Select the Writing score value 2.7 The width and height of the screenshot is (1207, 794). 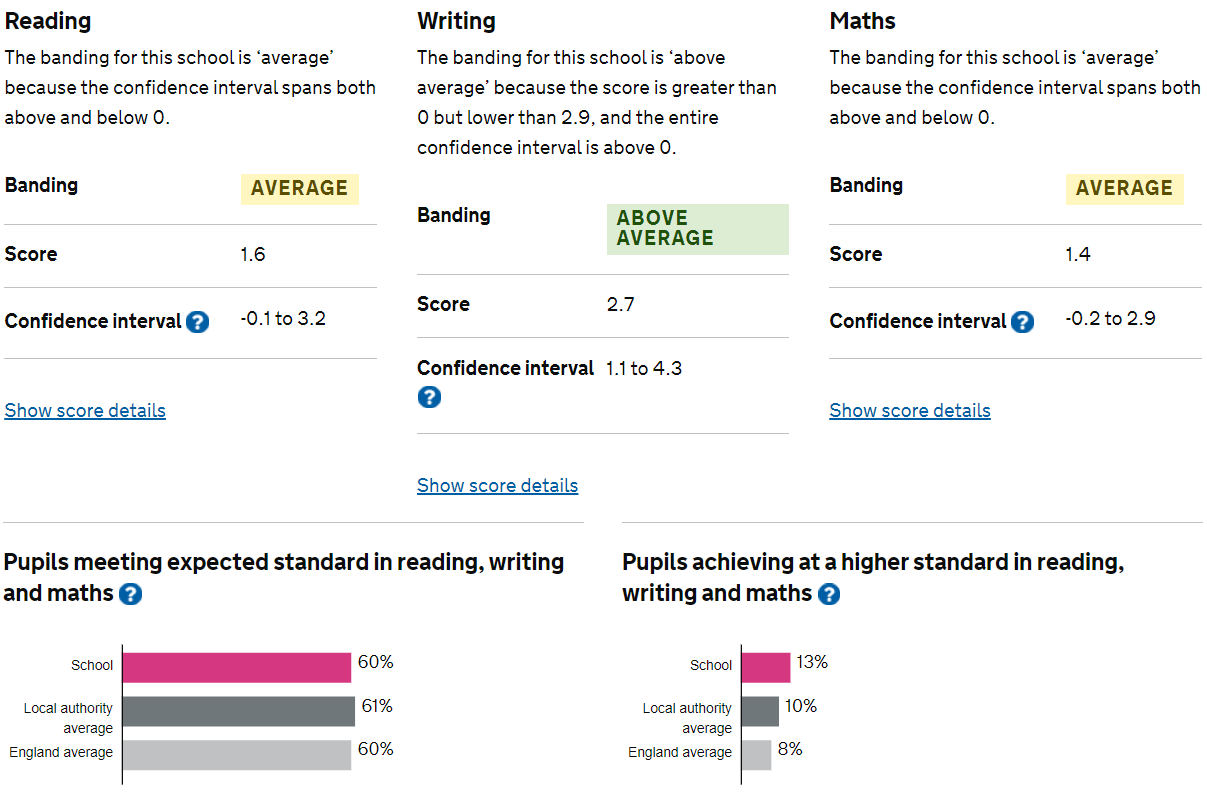[620, 305]
